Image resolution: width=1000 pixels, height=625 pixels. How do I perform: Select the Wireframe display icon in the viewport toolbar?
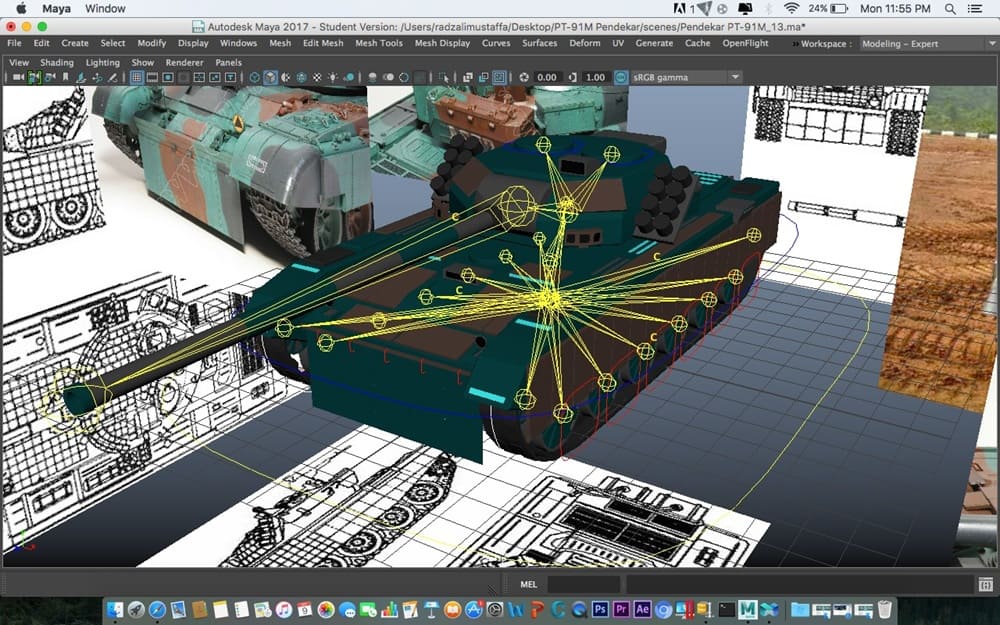point(253,77)
